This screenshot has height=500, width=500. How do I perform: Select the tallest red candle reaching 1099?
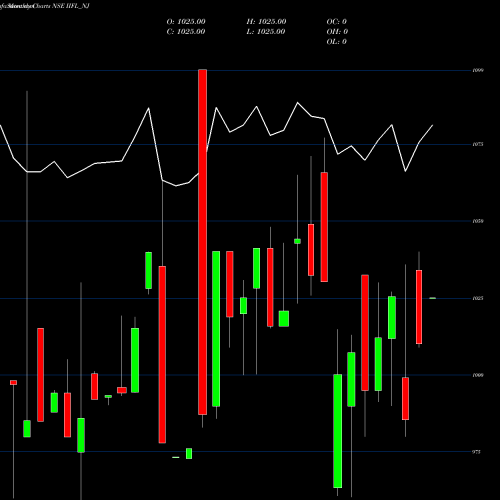coord(203,242)
